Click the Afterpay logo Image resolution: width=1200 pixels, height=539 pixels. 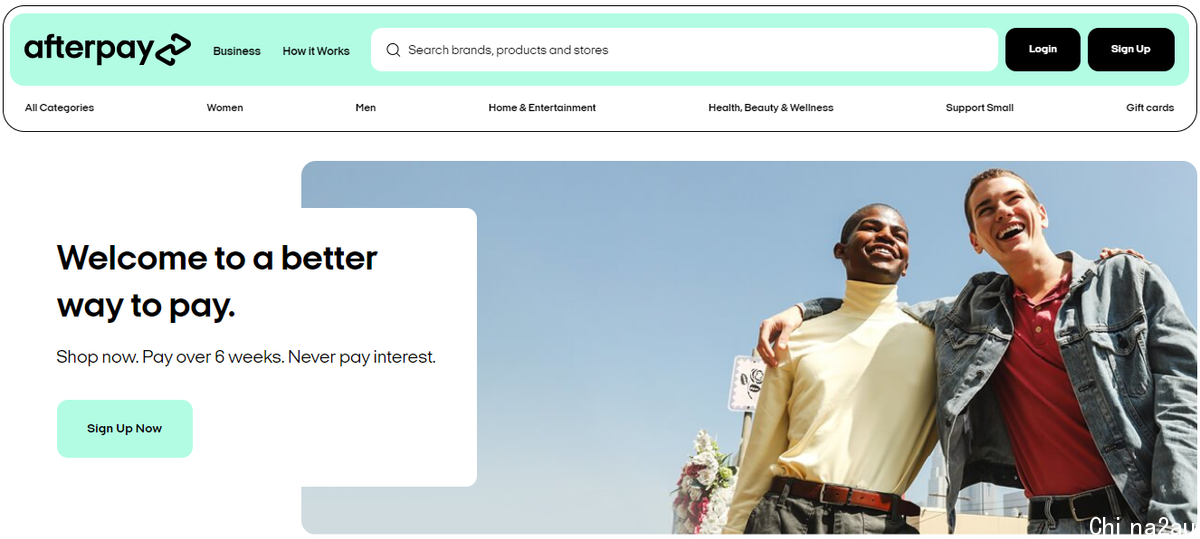click(x=107, y=49)
